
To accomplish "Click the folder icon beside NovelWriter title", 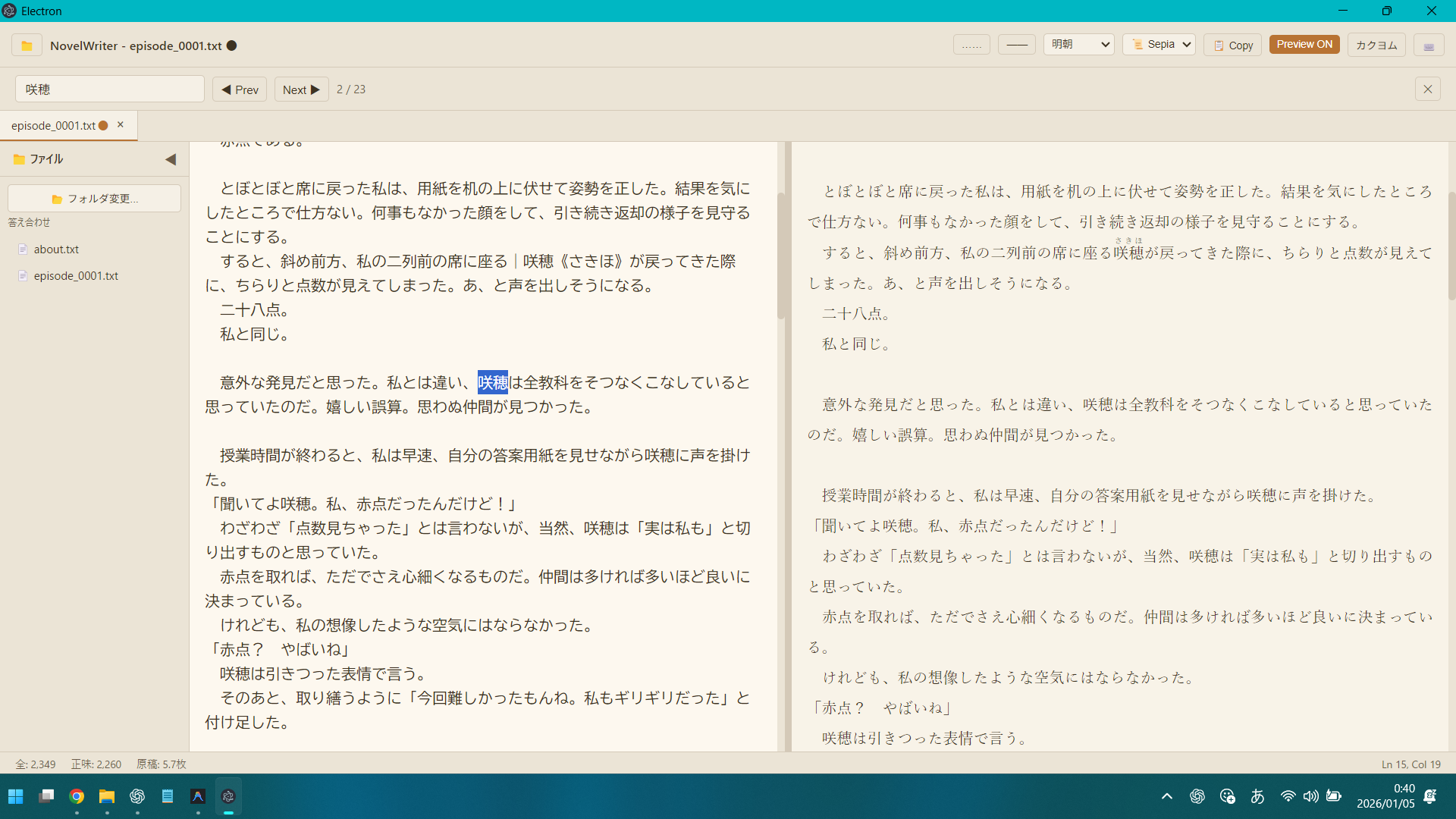I will (27, 45).
